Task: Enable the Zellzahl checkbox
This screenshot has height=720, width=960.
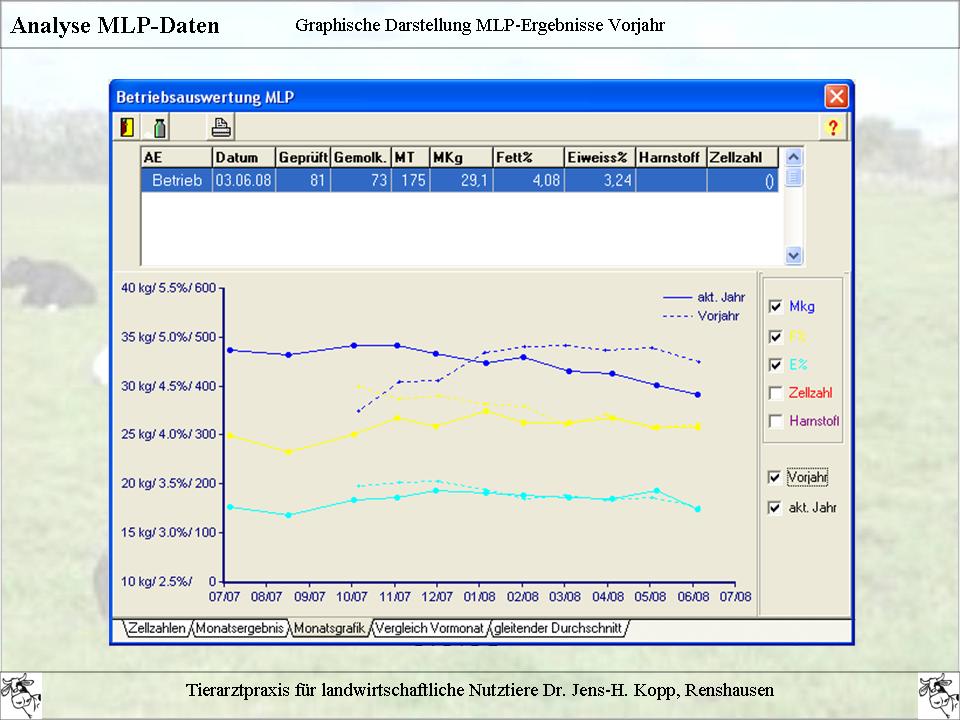Action: (775, 393)
